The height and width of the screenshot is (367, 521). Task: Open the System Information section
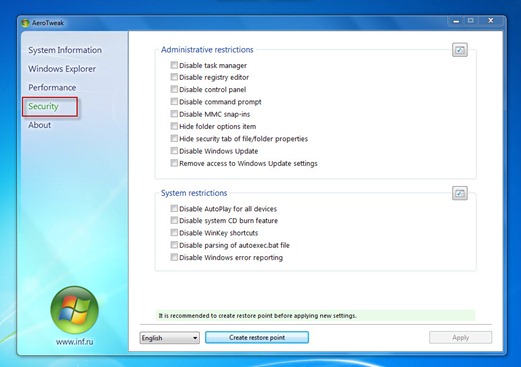pyautogui.click(x=65, y=50)
